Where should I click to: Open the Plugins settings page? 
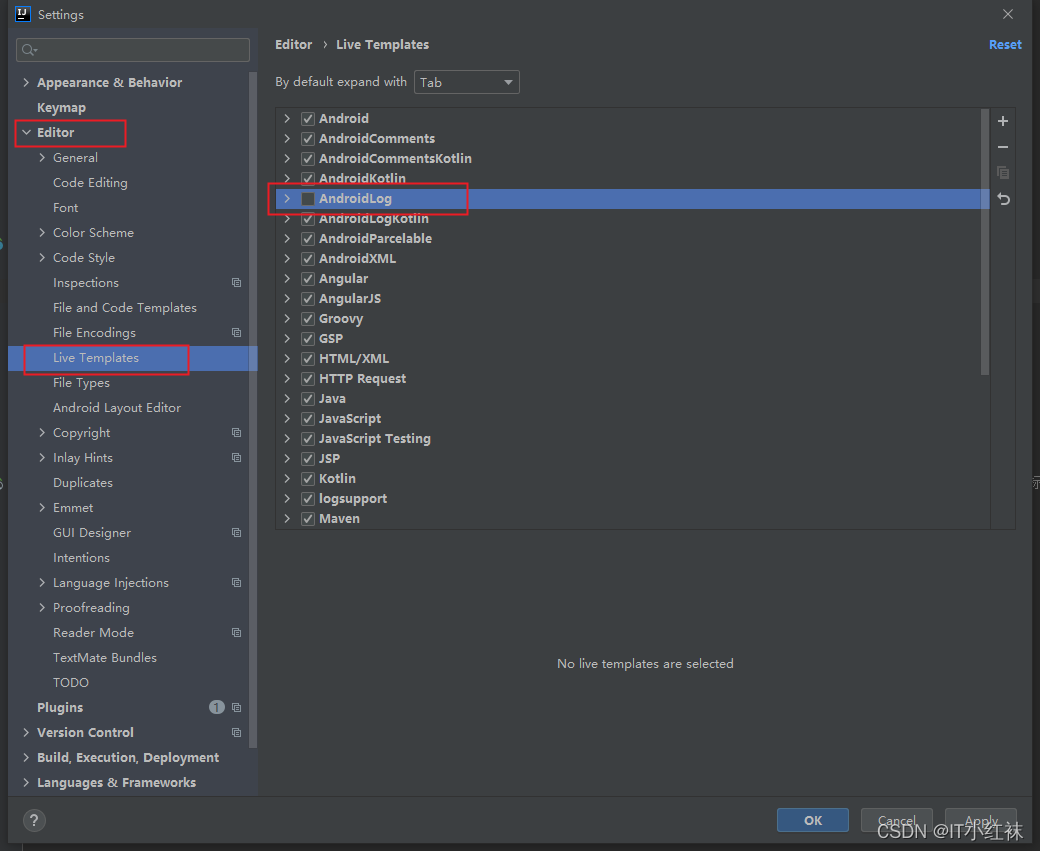(60, 708)
